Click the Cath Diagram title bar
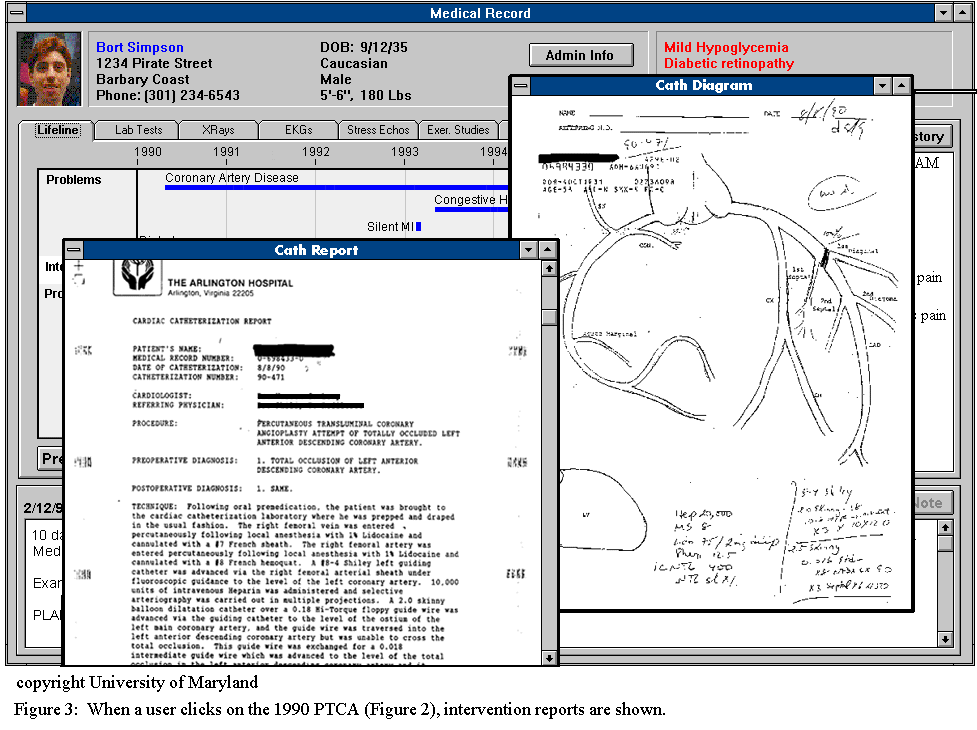 tap(702, 85)
